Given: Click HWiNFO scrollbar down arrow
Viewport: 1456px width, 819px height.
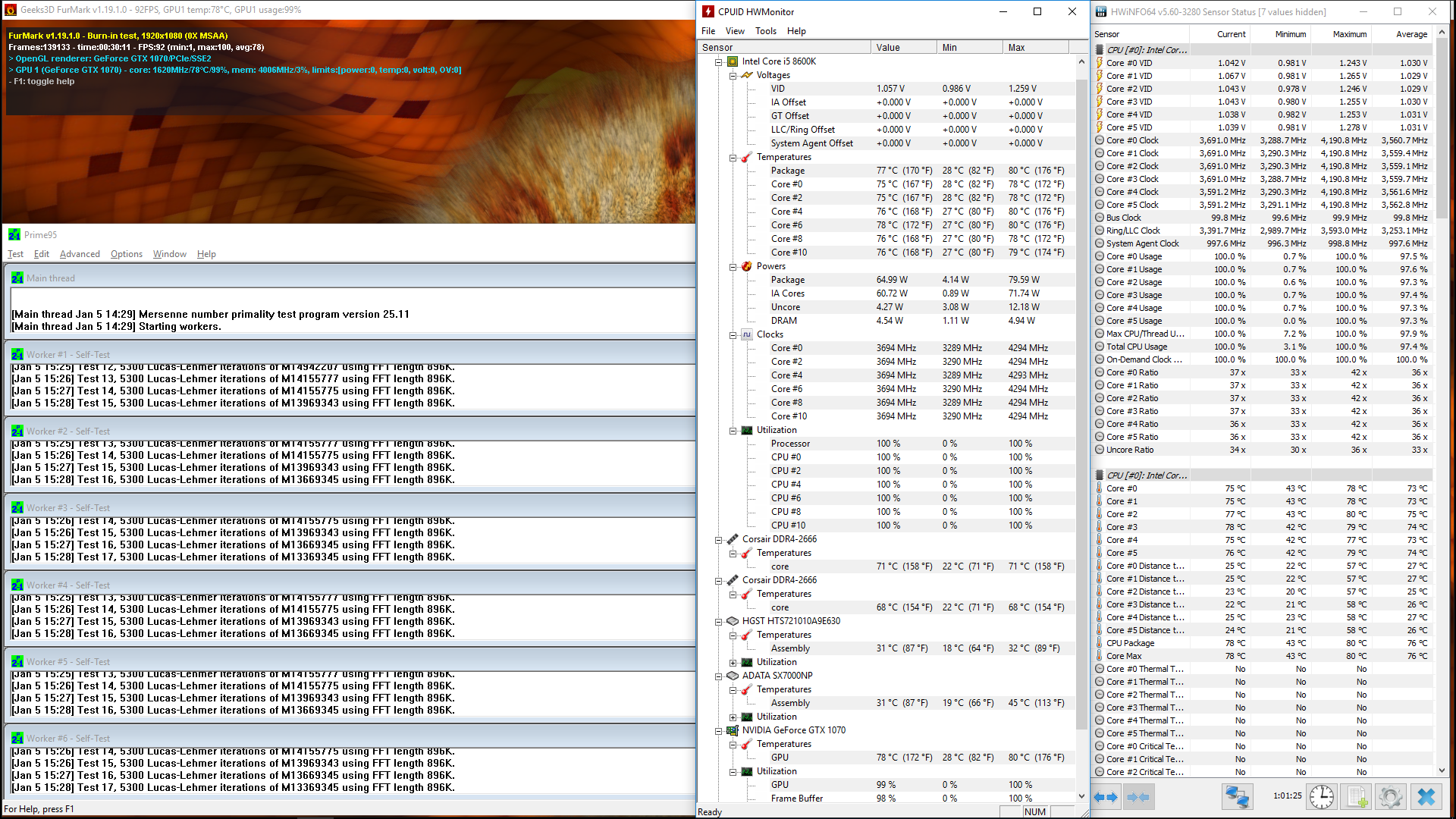Looking at the screenshot, I should click(1442, 771).
